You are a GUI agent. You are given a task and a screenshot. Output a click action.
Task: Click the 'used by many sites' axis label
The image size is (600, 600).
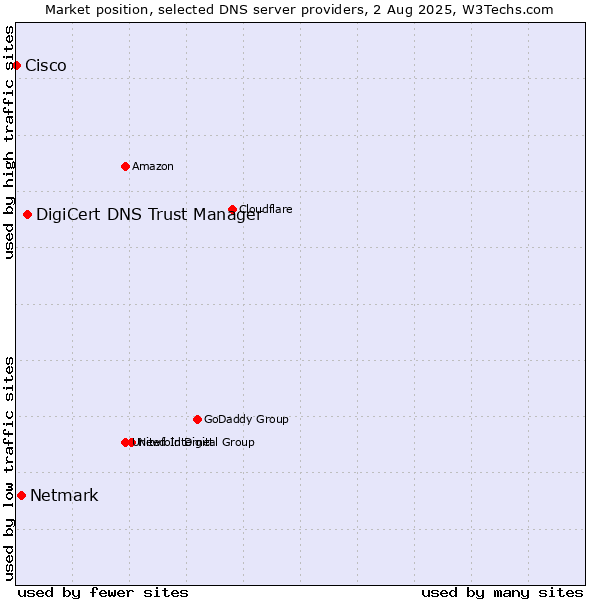point(502,593)
